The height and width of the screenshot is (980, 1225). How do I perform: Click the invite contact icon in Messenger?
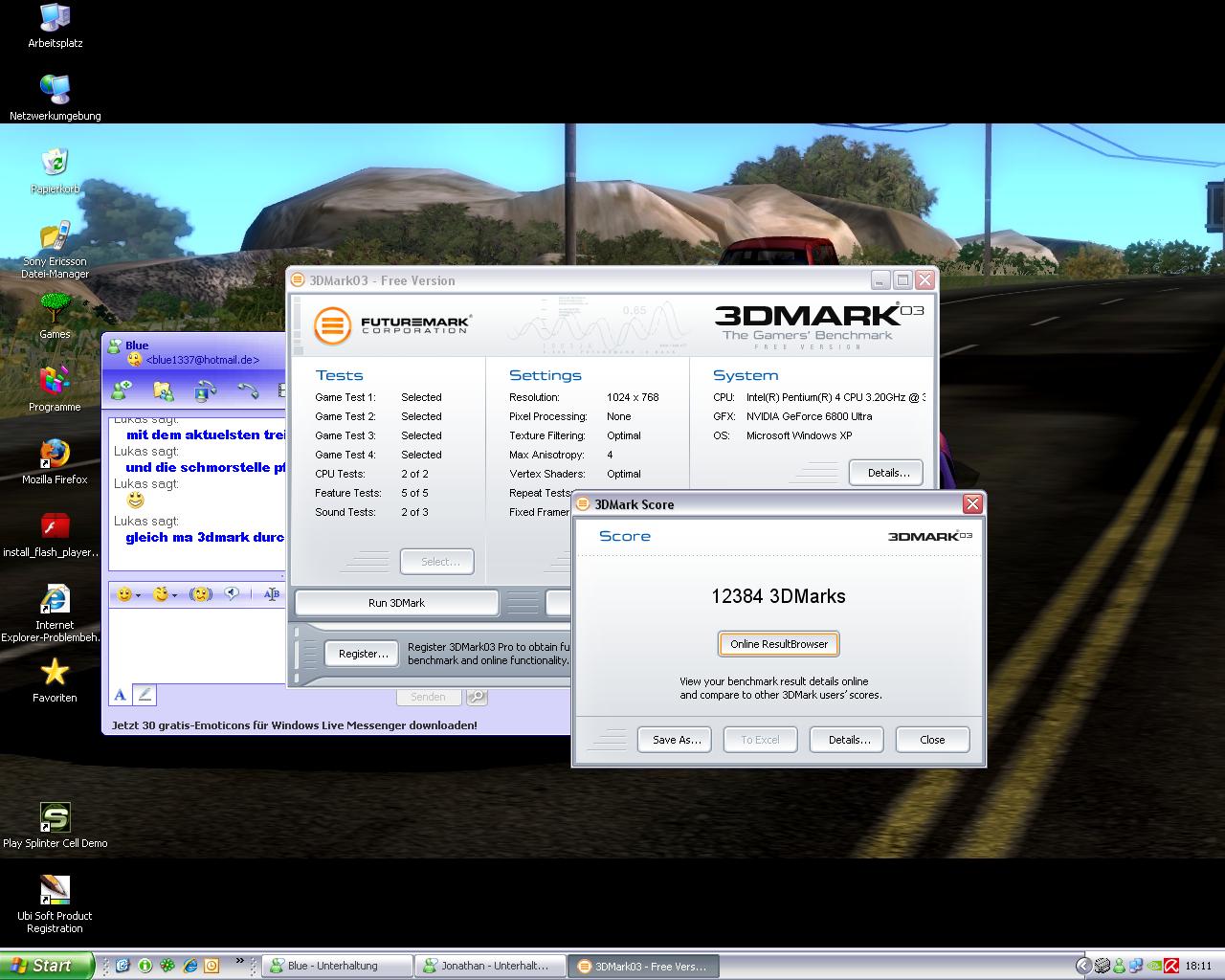tap(121, 390)
